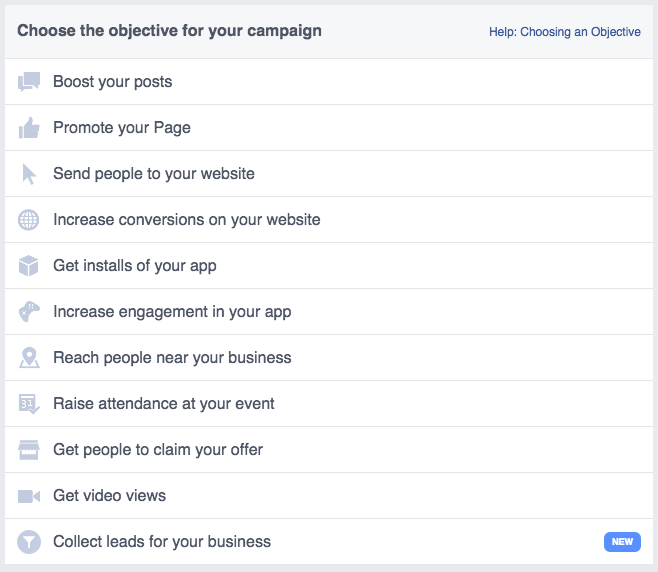Select the Boost your posts objective

point(112,82)
